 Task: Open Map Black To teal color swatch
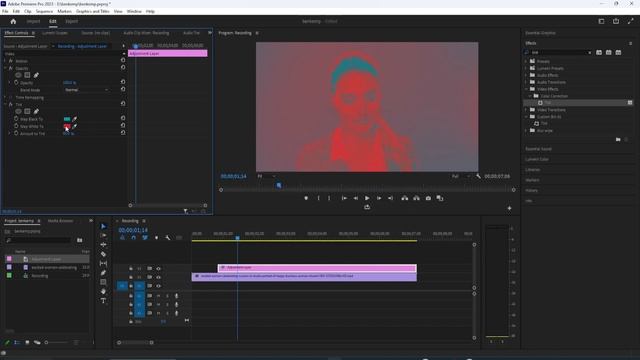pos(67,119)
